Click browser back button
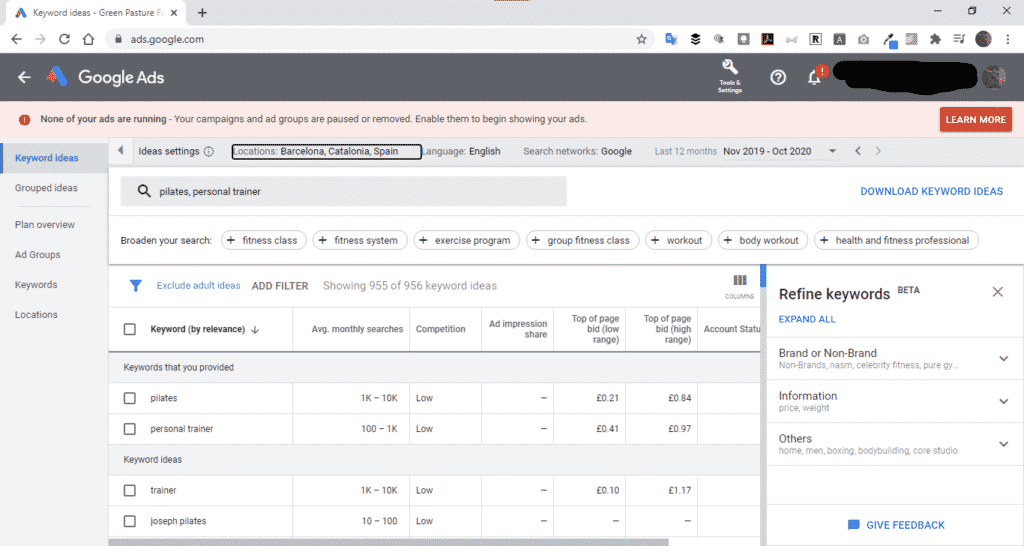 16,39
